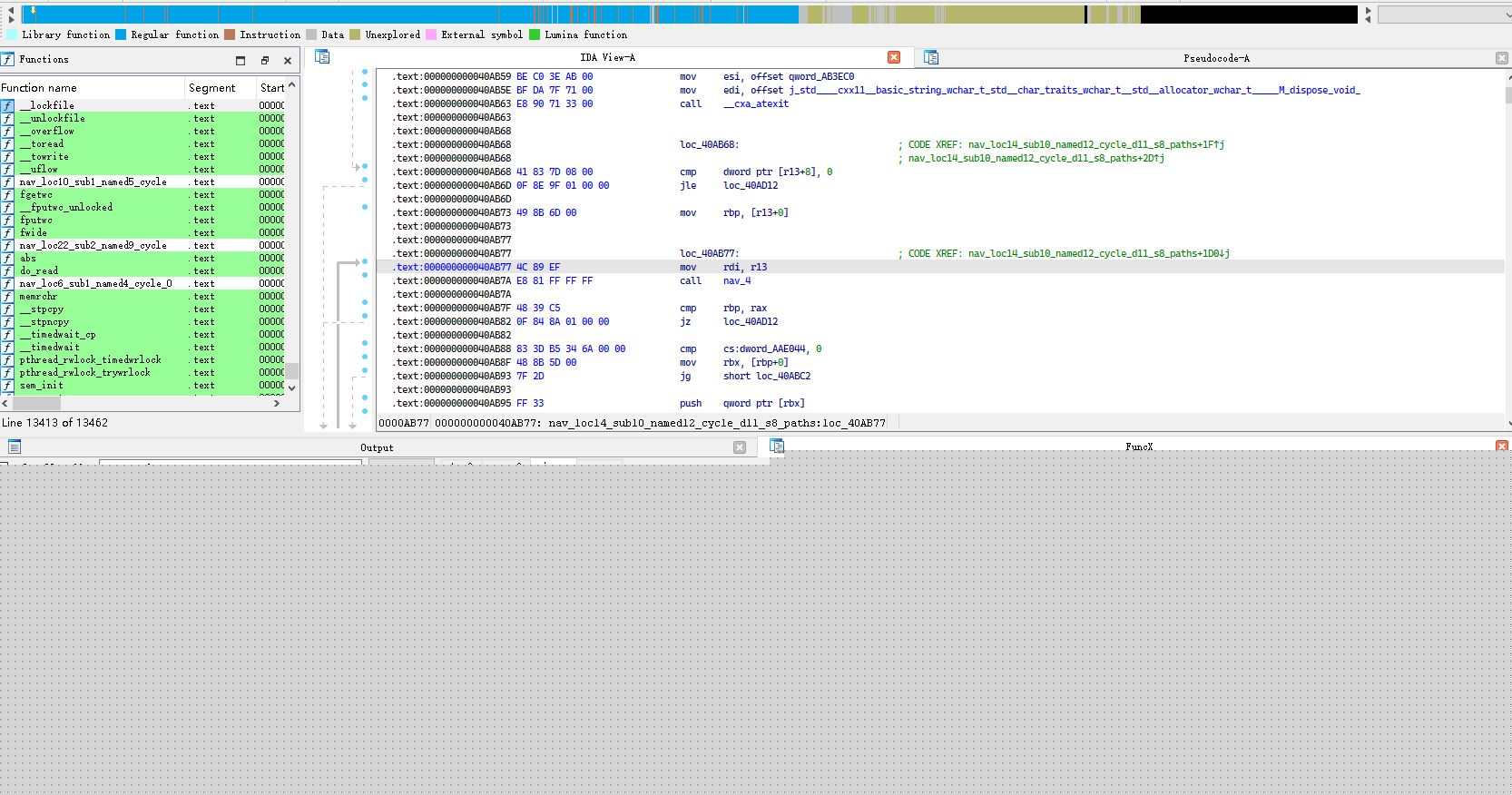
Task: Click External symbol legend swatch
Action: (x=431, y=34)
